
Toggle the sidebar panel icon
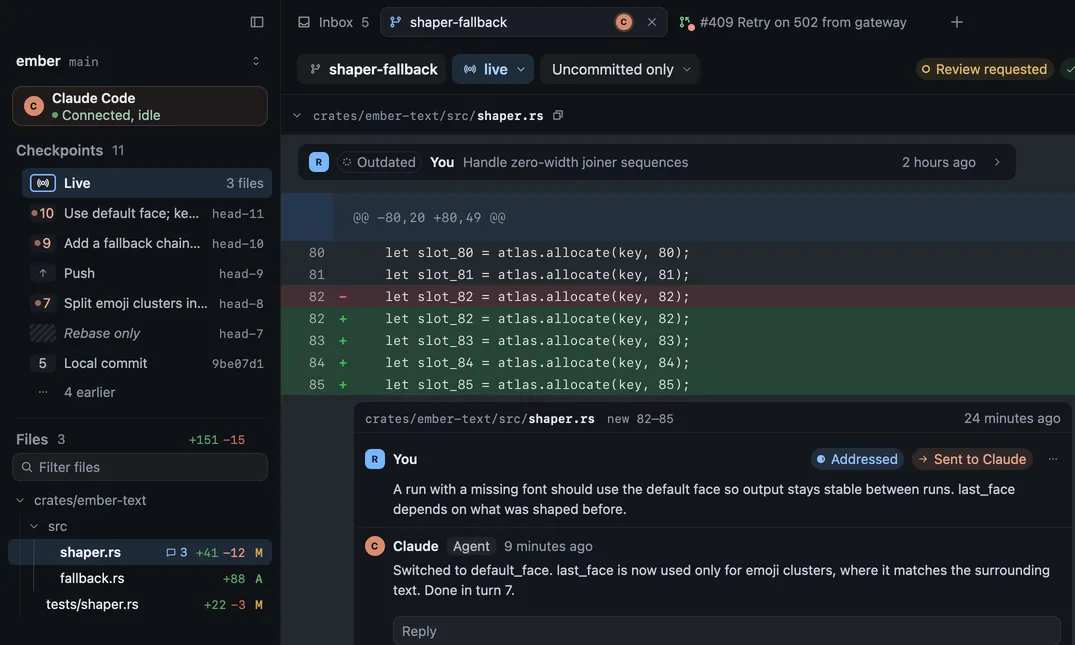click(x=256, y=22)
